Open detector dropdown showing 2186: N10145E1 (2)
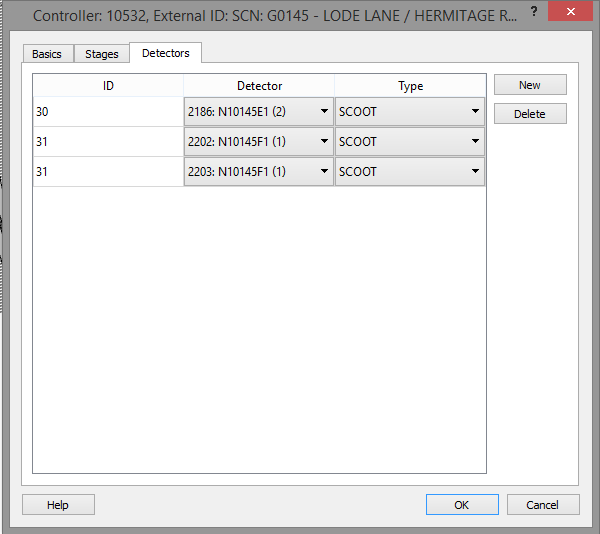The height and width of the screenshot is (534, 600). [259, 112]
